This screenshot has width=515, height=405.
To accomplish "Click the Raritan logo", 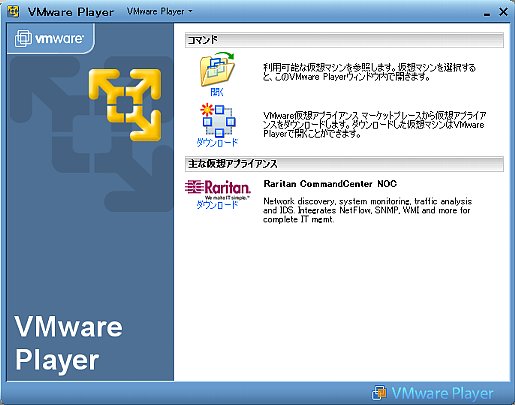I will tap(217, 189).
